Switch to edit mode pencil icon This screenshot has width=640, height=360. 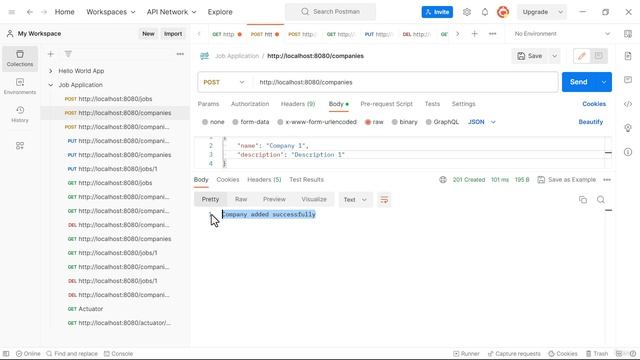click(x=582, y=56)
